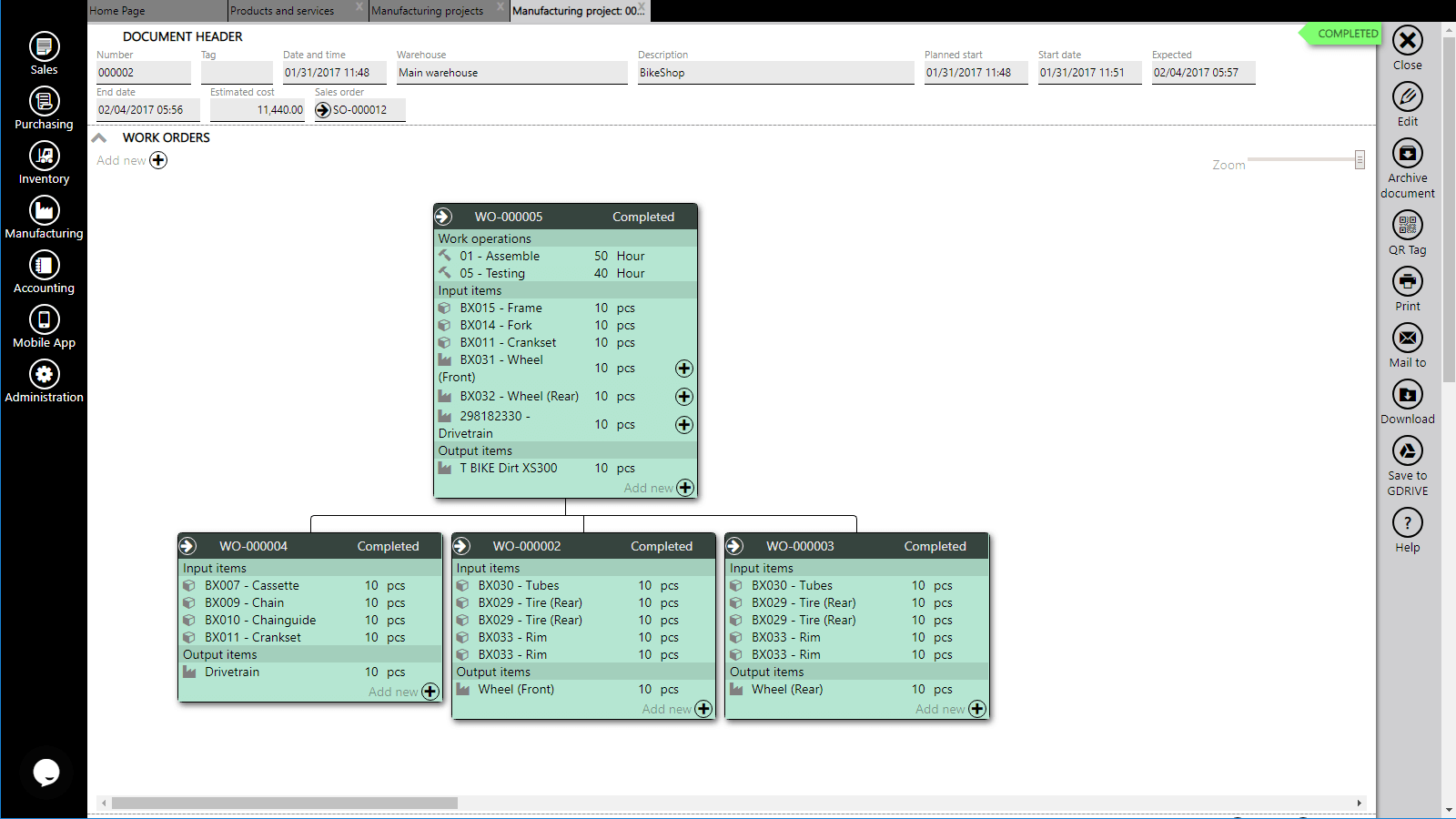Viewport: 1456px width, 819px height.
Task: Open the Manufacturing module
Action: tap(44, 210)
